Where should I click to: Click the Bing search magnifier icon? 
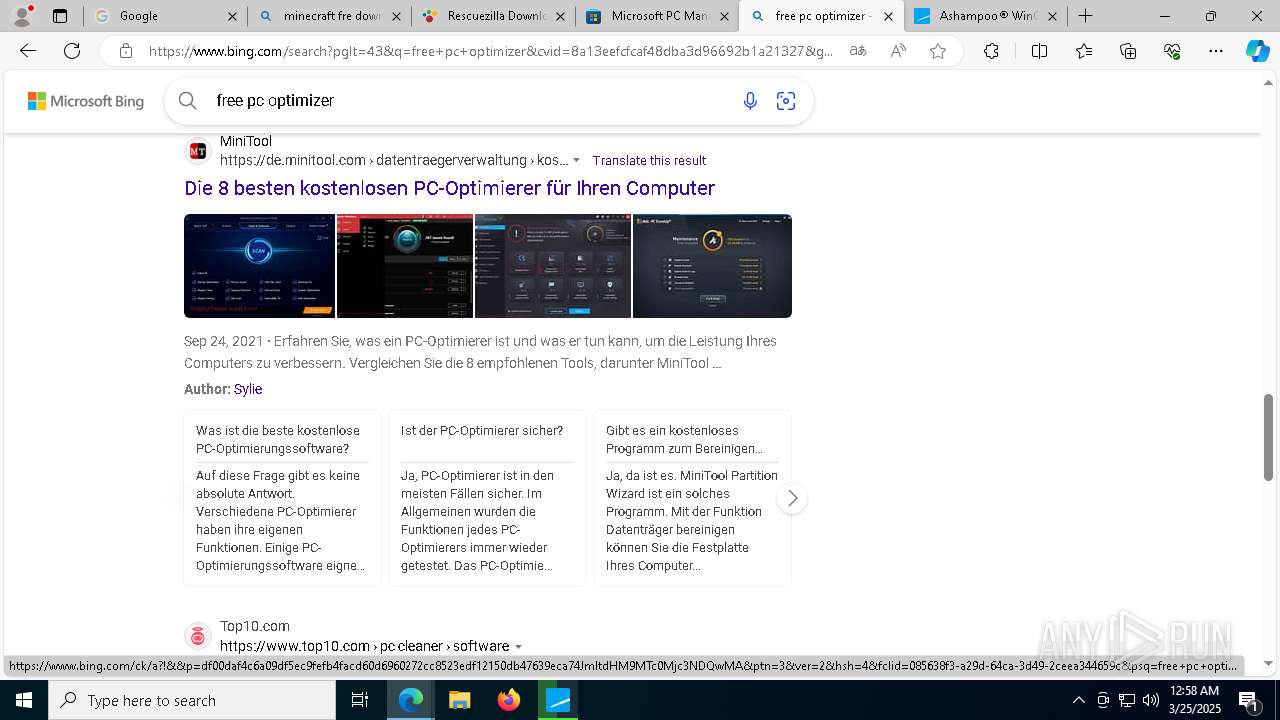[187, 100]
